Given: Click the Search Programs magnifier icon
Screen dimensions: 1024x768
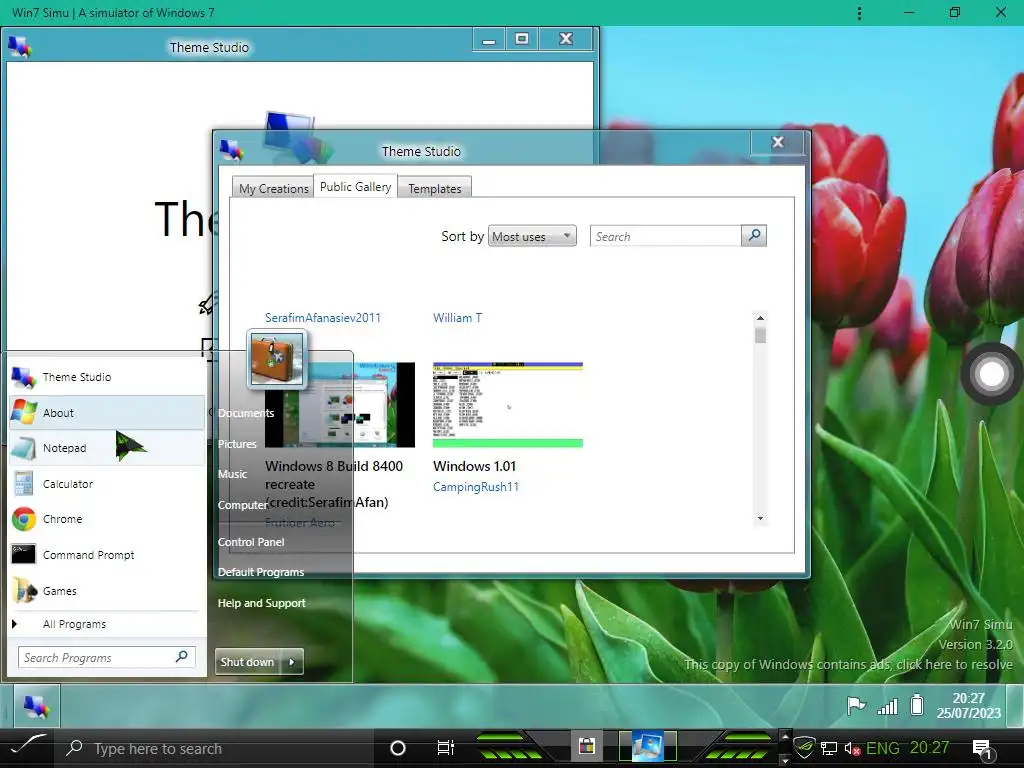Looking at the screenshot, I should click(182, 656).
